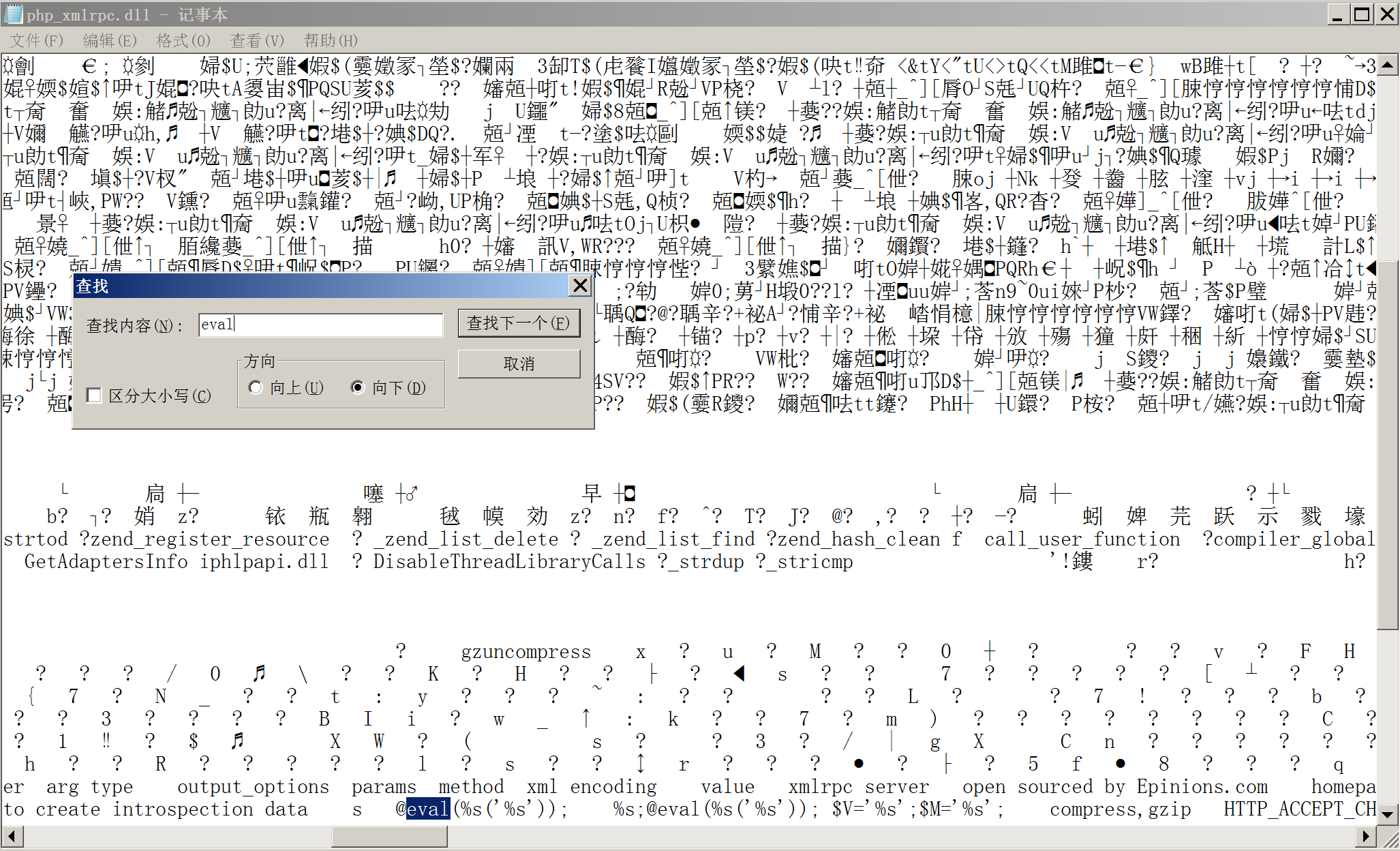Select the 向下(D) direction radio button
1400x851 pixels.
(x=358, y=387)
